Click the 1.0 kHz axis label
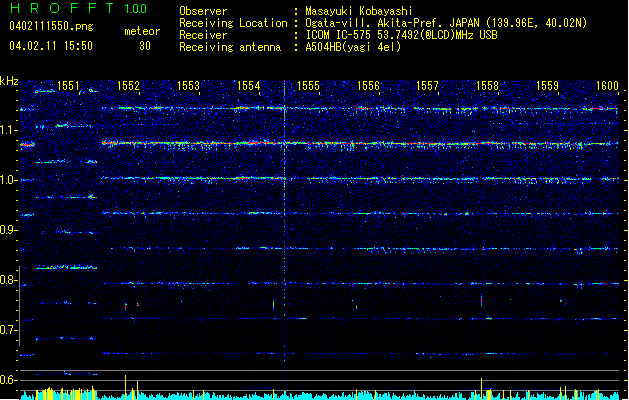 tap(8, 180)
